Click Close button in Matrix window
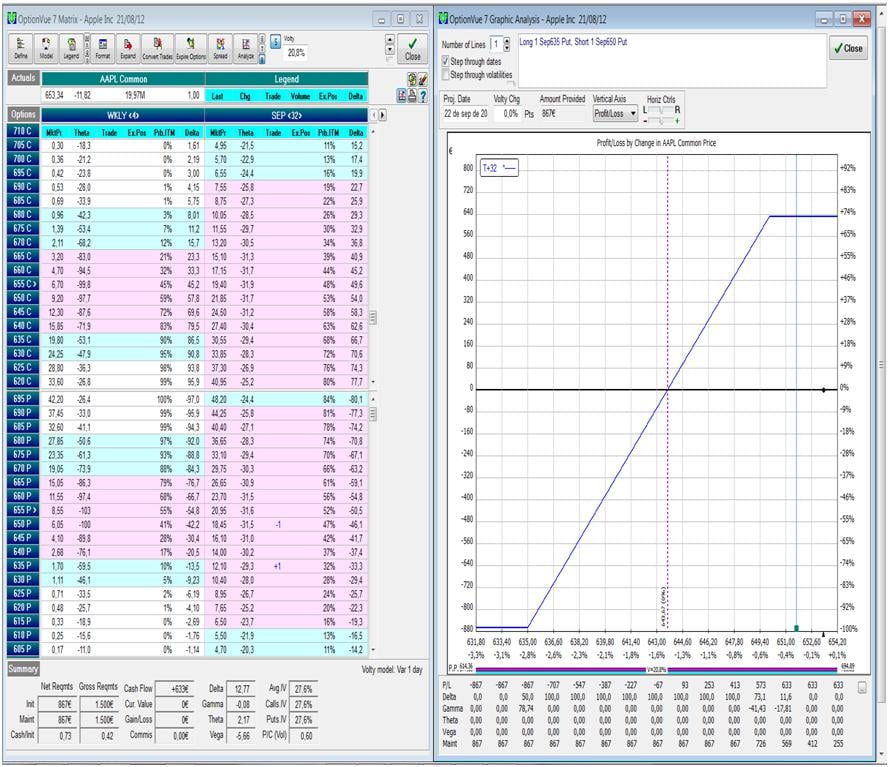The image size is (889, 767). tap(412, 48)
